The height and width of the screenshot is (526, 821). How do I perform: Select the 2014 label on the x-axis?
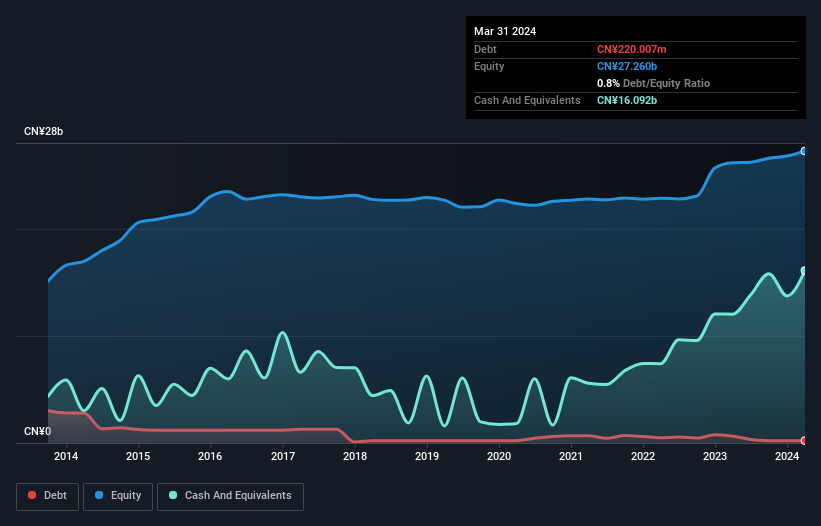click(66, 457)
